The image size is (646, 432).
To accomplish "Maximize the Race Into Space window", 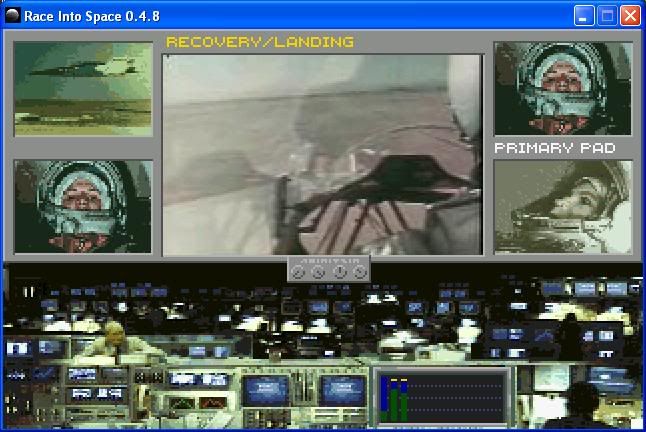I will coord(607,16).
